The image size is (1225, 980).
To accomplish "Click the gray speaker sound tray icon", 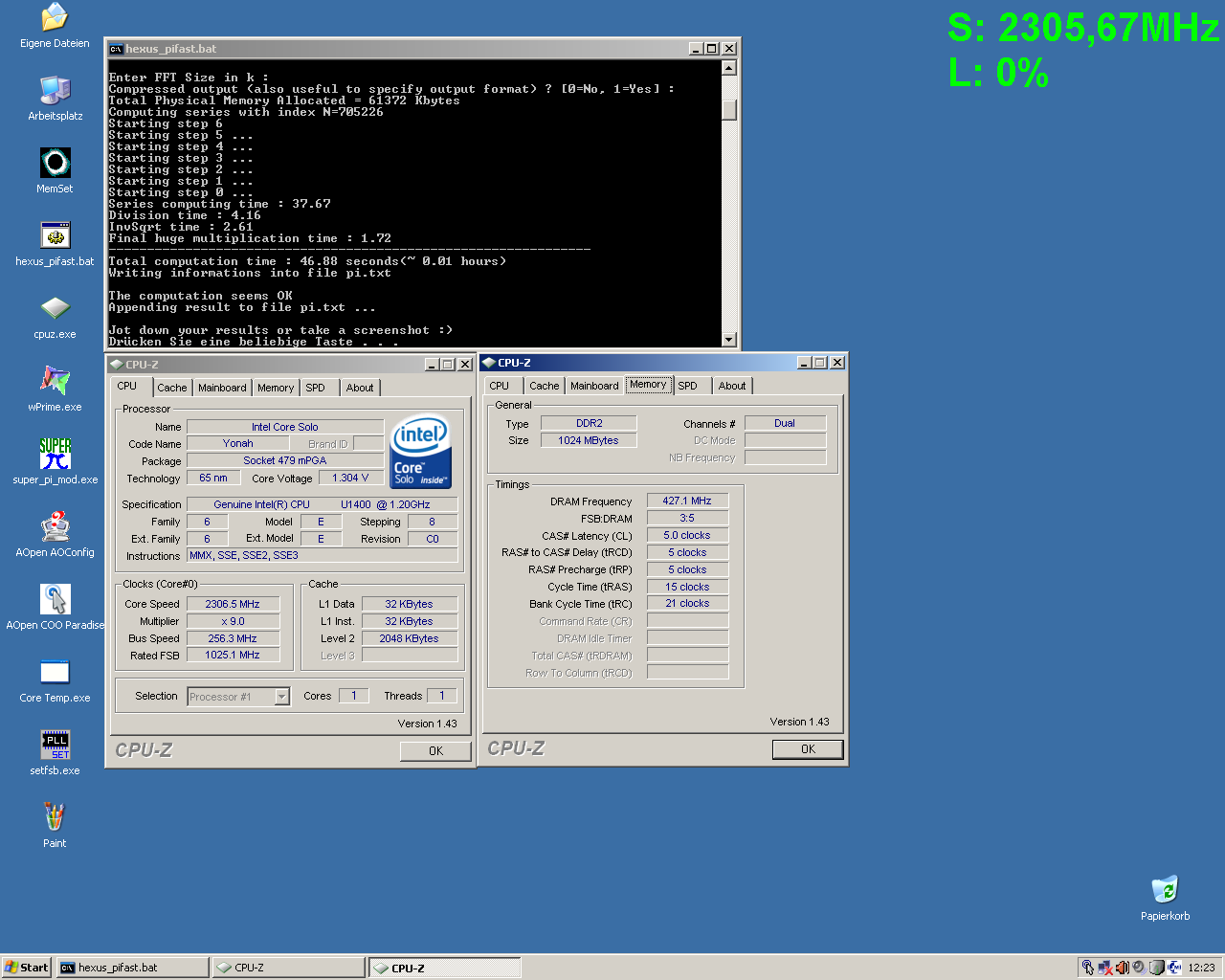I will pos(1139,968).
